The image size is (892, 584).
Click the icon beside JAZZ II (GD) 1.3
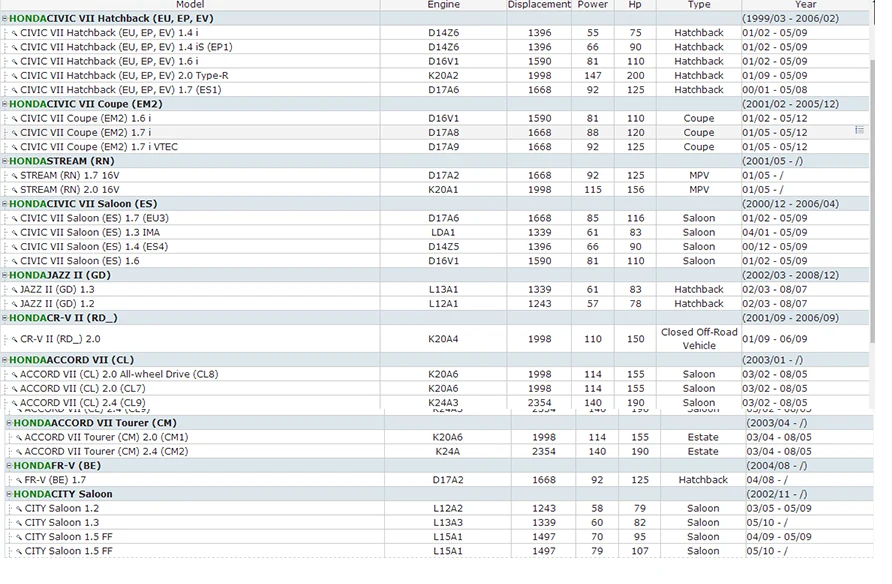[x=15, y=290]
